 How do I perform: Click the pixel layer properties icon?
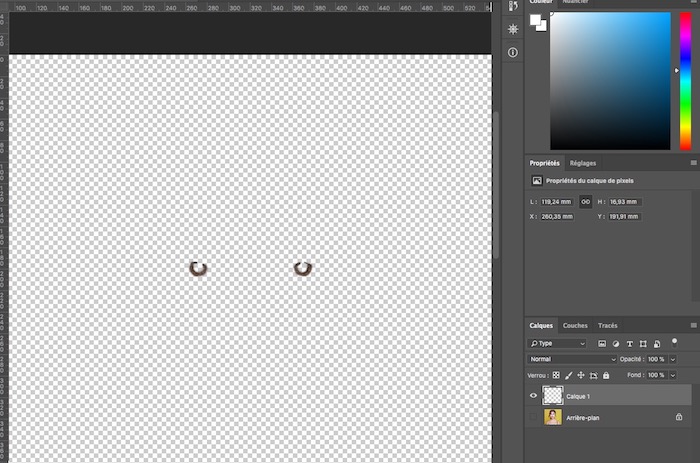(x=537, y=181)
